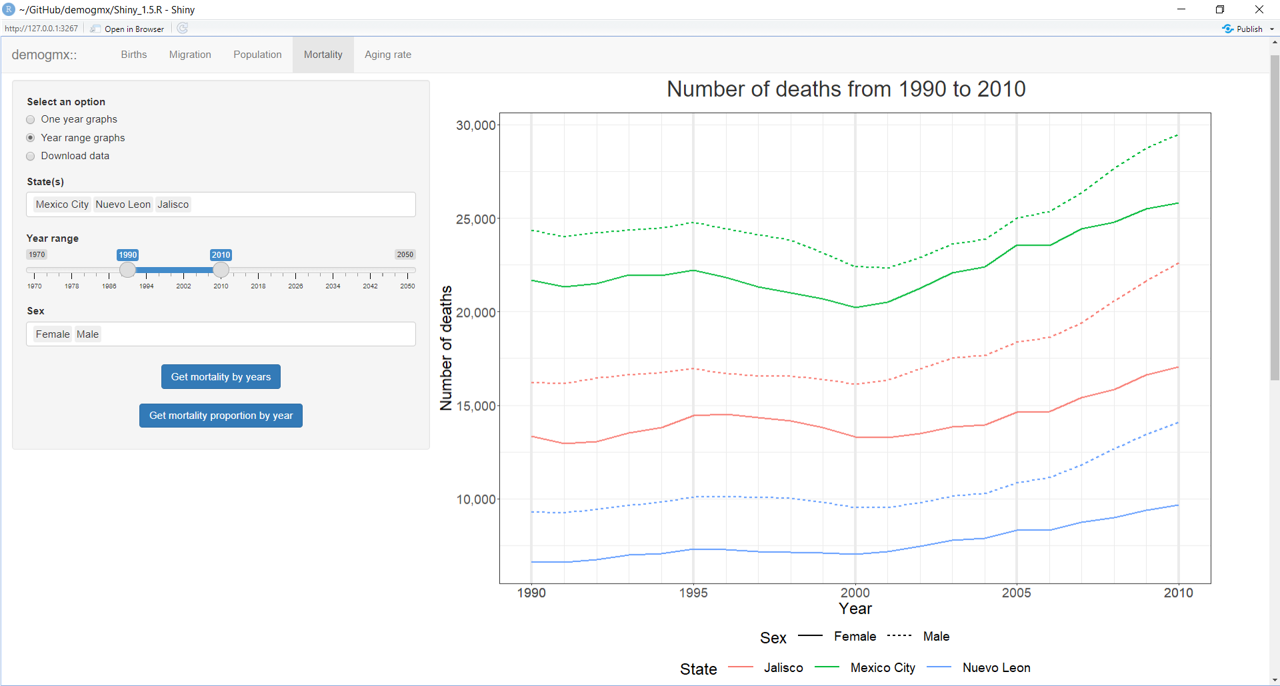This screenshot has width=1280, height=686.
Task: Switch to the Births tab
Action: pyautogui.click(x=134, y=55)
